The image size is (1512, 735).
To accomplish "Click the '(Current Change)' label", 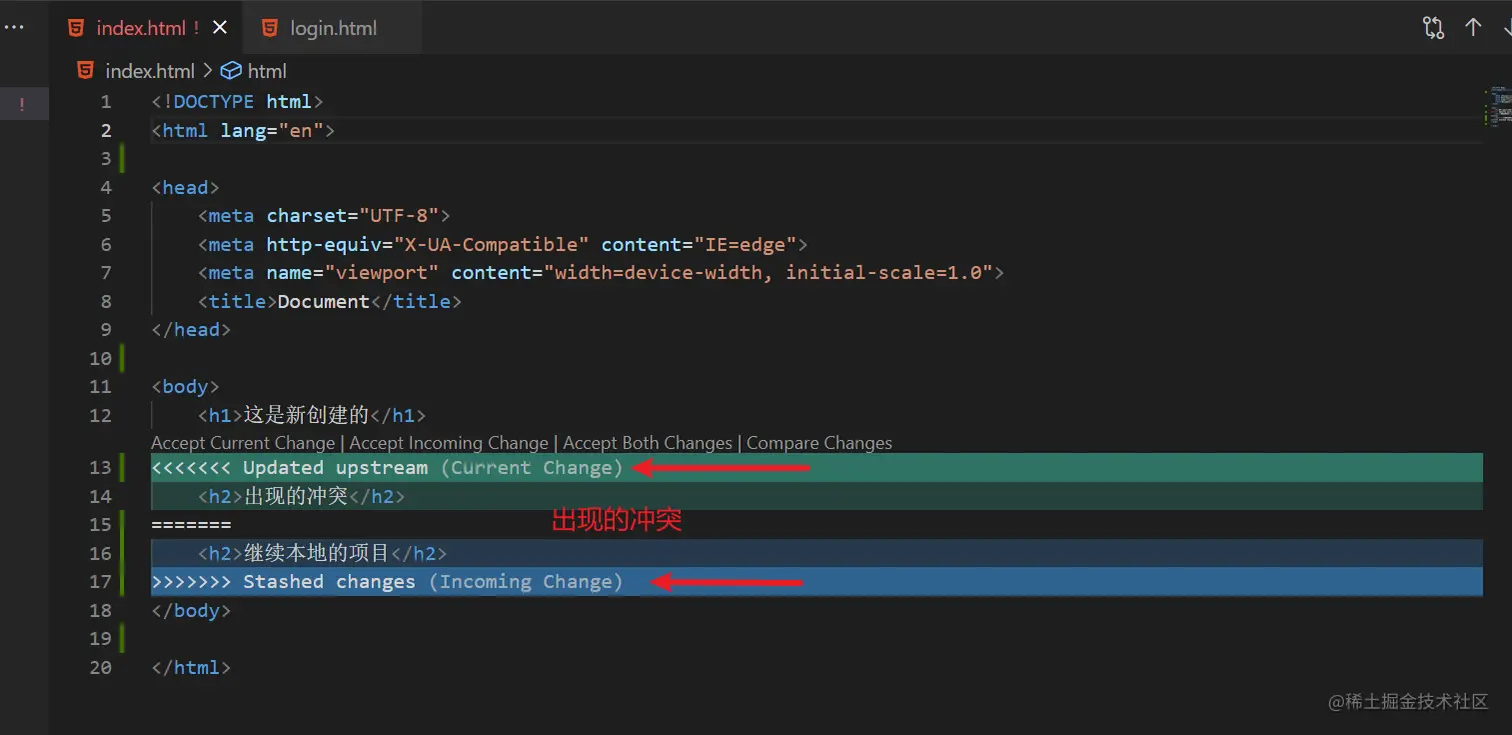I will click(531, 468).
